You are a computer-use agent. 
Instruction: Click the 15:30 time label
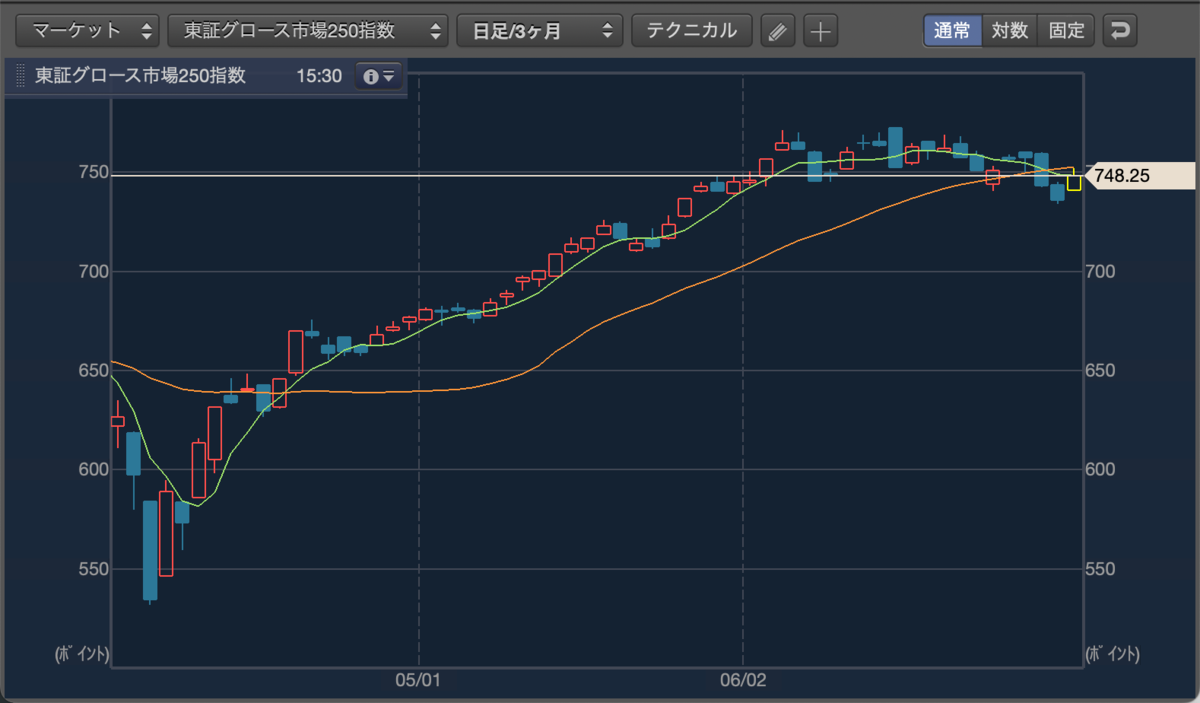(319, 76)
